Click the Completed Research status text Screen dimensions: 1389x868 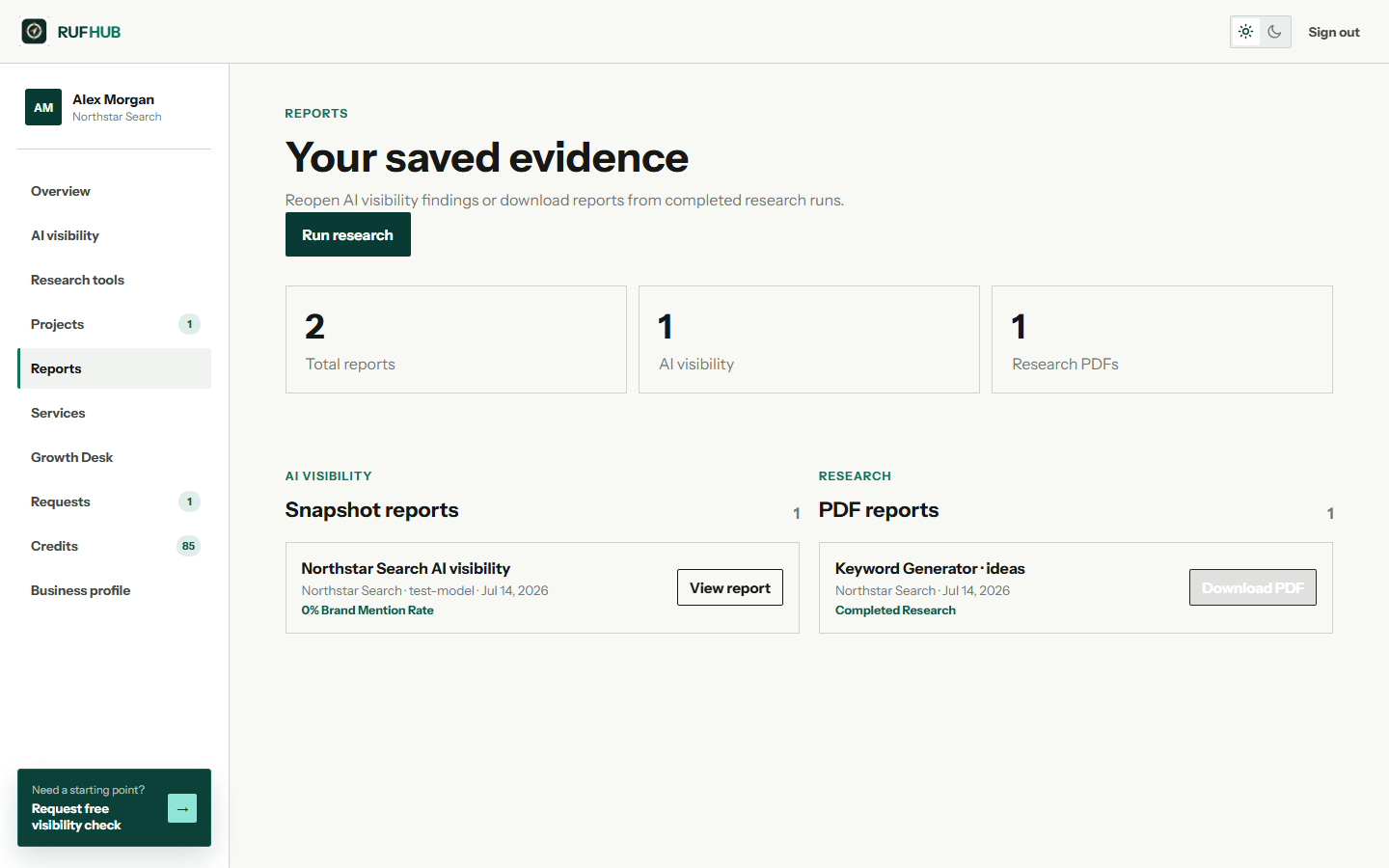(x=895, y=610)
